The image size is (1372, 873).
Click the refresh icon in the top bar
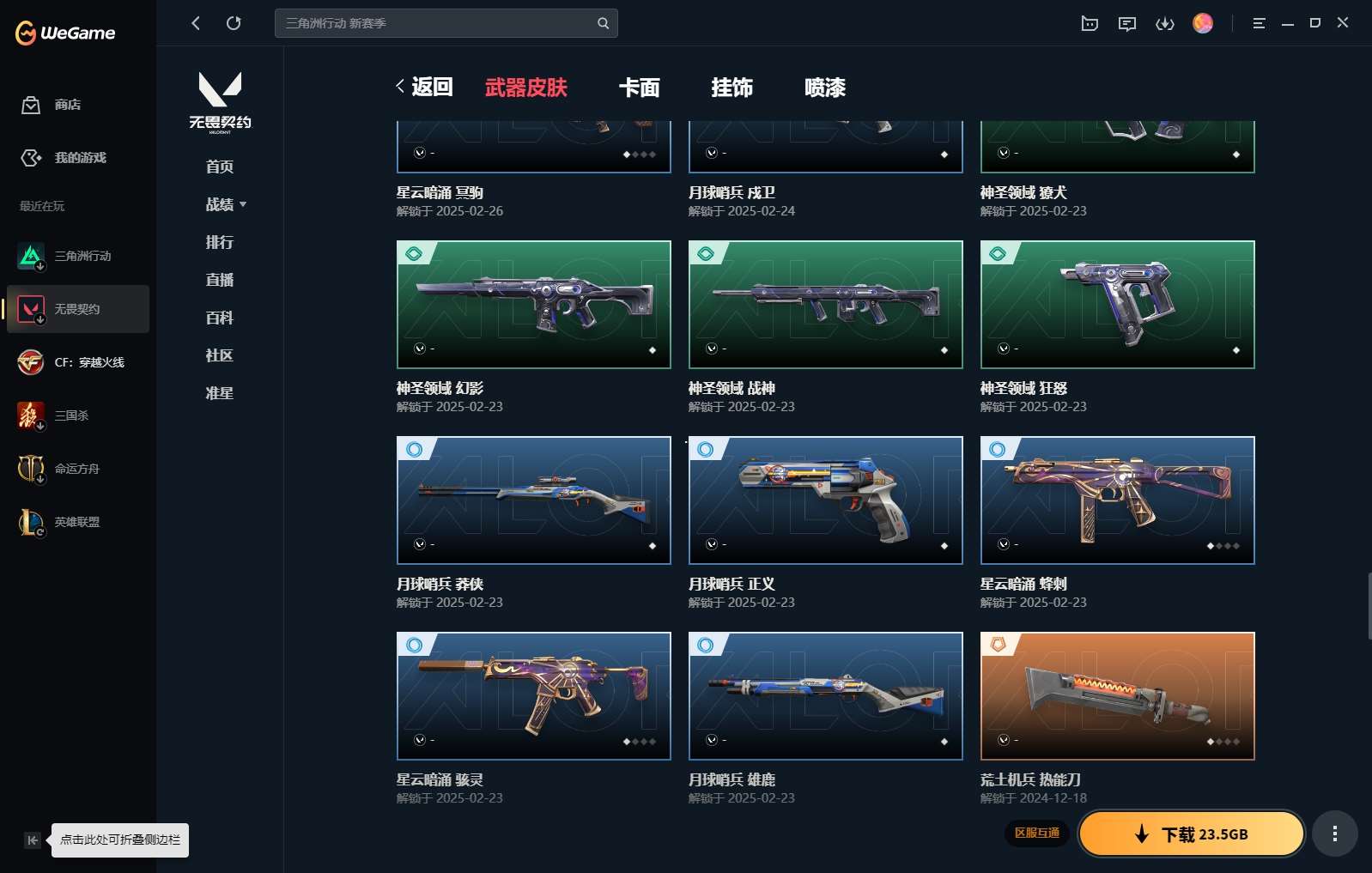pyautogui.click(x=234, y=23)
